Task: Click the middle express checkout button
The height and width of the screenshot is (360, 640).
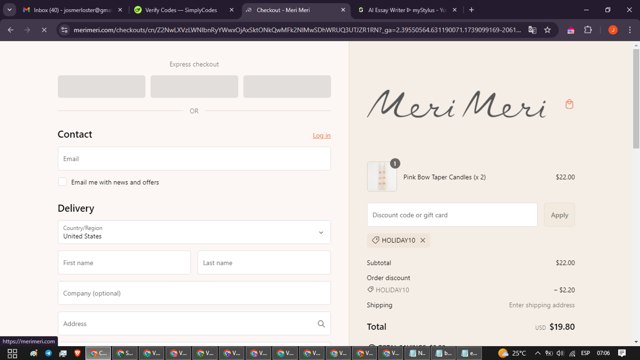Action: (x=194, y=86)
